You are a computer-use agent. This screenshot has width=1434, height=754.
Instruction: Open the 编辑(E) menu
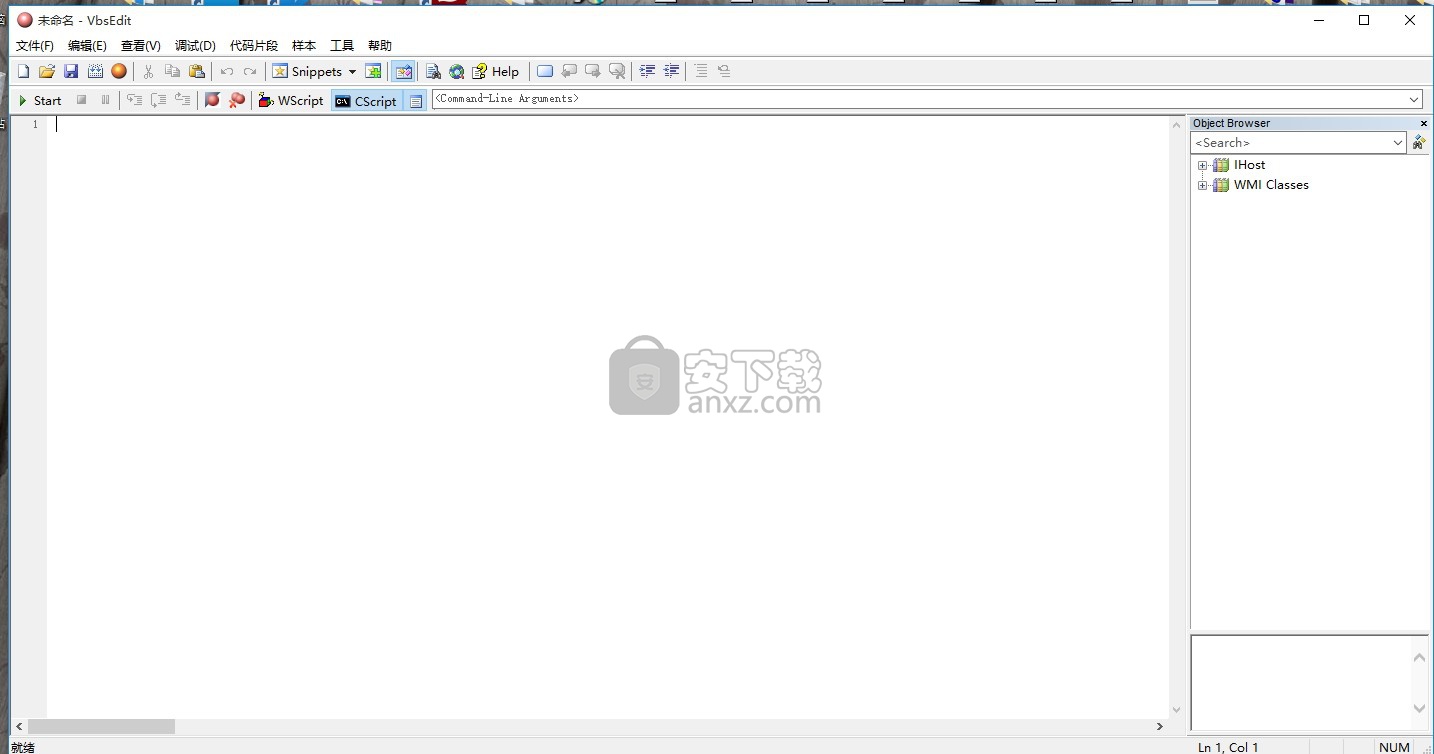pyautogui.click(x=87, y=46)
